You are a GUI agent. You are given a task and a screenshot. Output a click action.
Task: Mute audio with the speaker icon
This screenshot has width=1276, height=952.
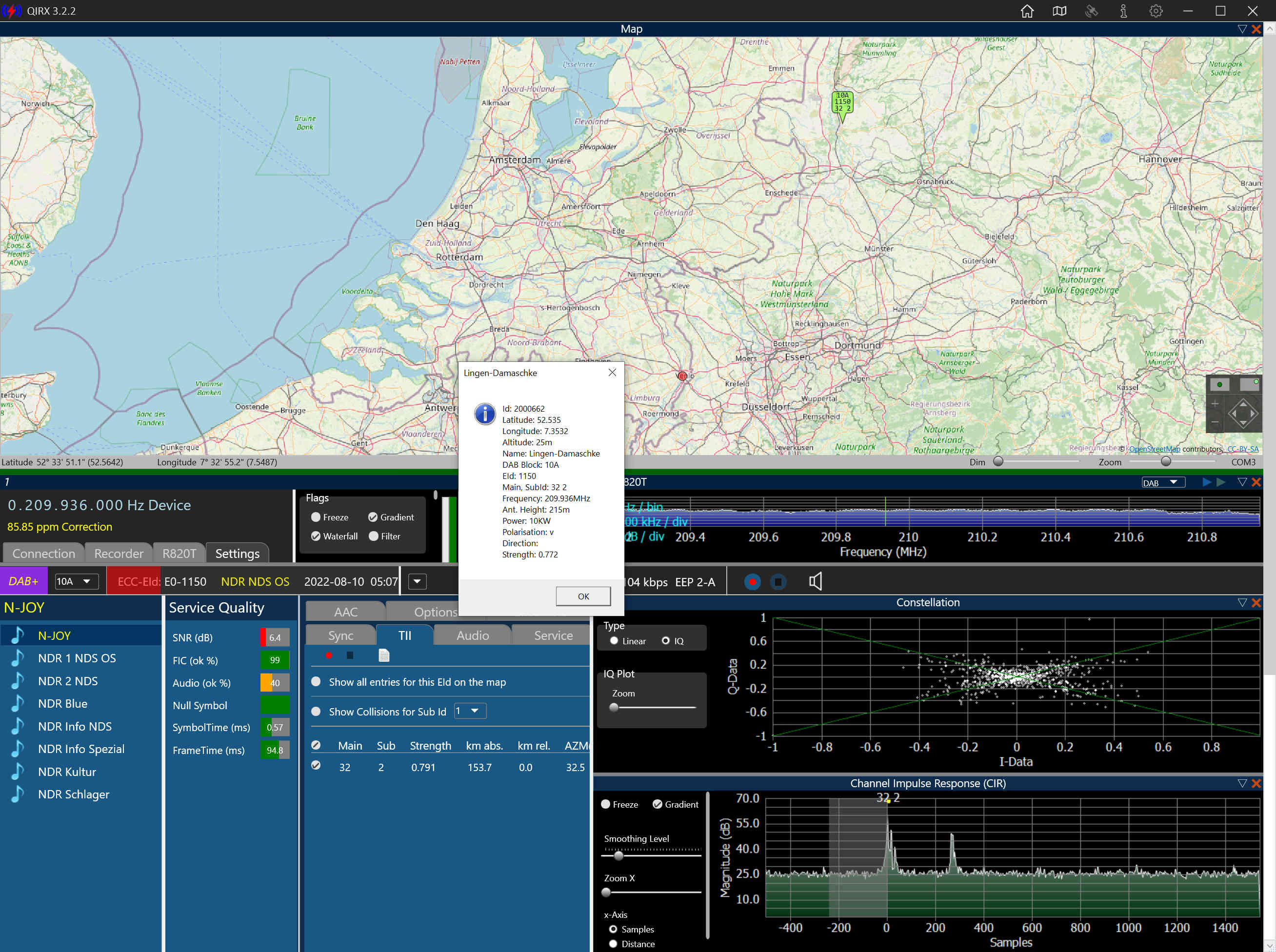coord(815,581)
